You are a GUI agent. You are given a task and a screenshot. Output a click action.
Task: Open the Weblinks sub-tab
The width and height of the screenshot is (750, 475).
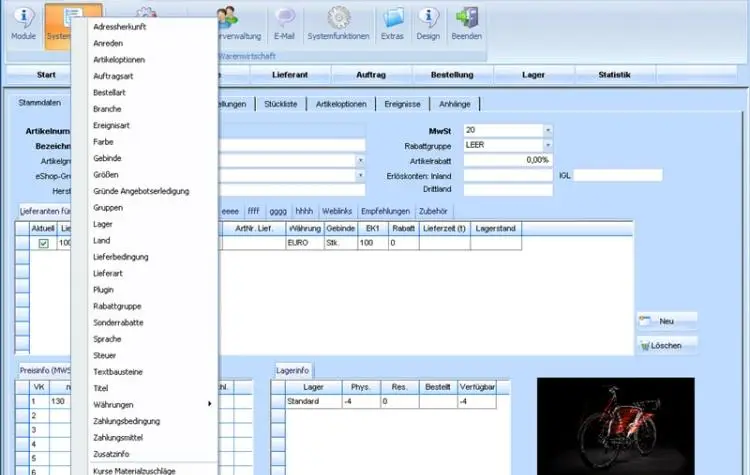(x=337, y=211)
